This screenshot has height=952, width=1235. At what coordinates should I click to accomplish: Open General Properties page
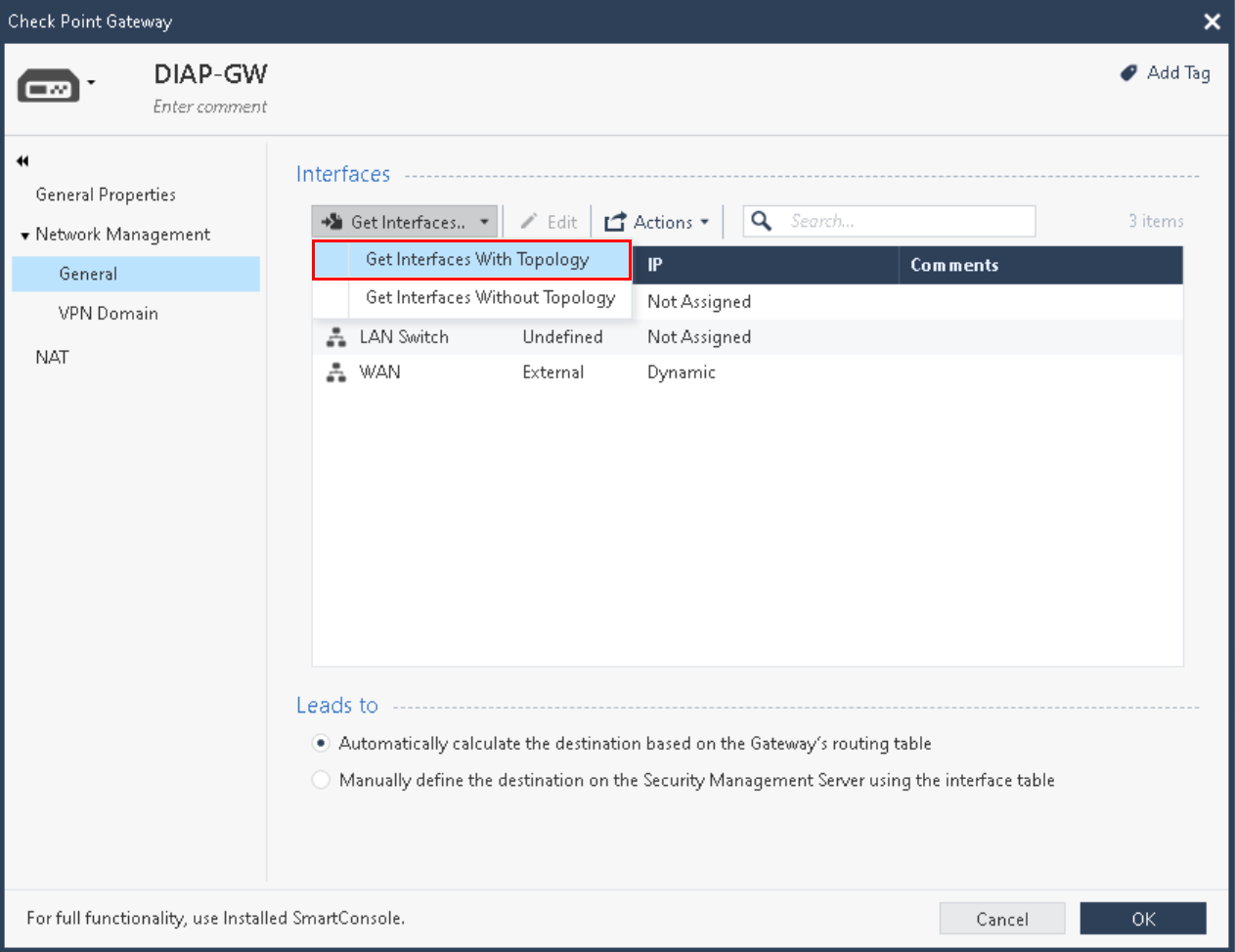106,195
